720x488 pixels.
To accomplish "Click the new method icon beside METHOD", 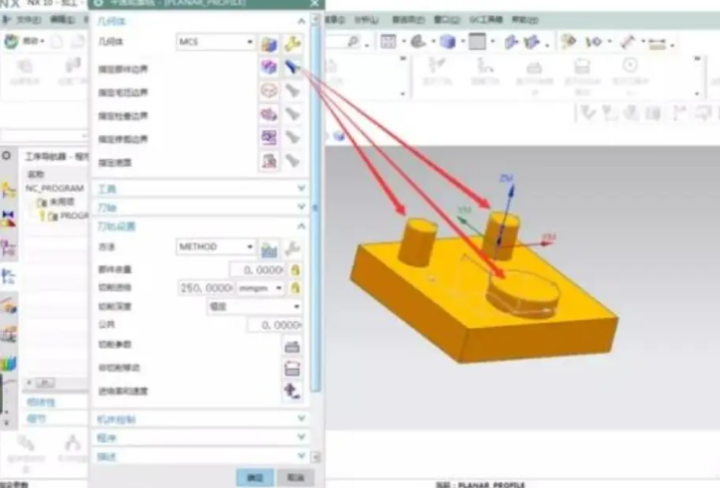I will click(x=269, y=249).
